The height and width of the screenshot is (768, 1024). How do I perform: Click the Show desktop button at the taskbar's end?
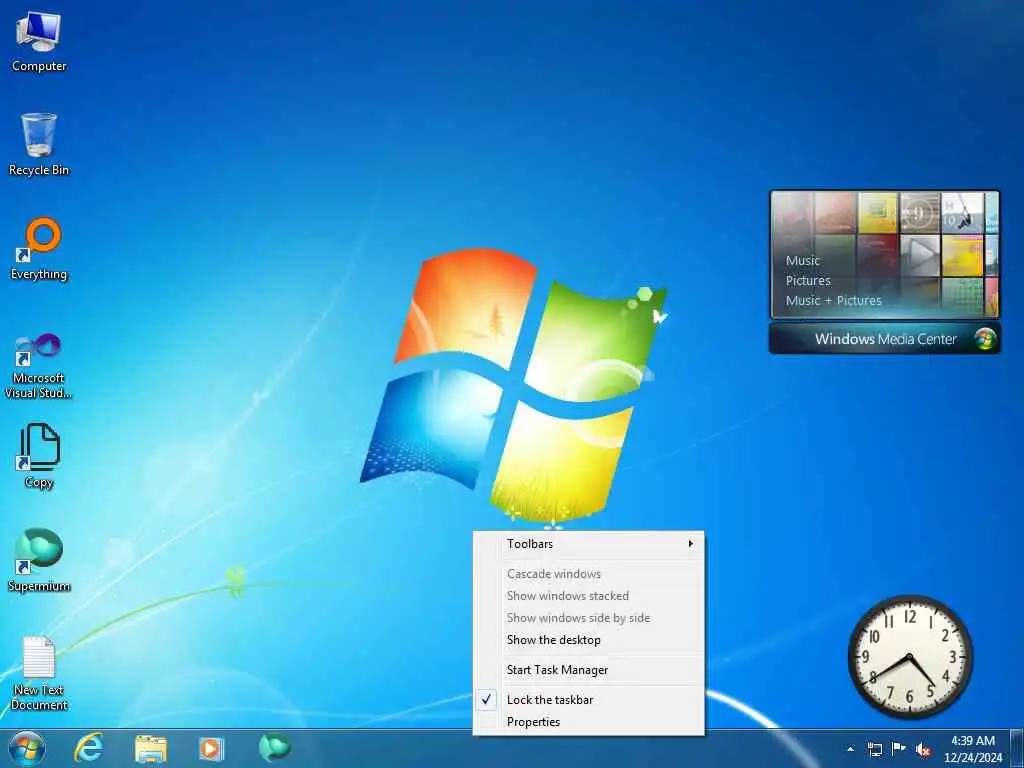(1017, 748)
